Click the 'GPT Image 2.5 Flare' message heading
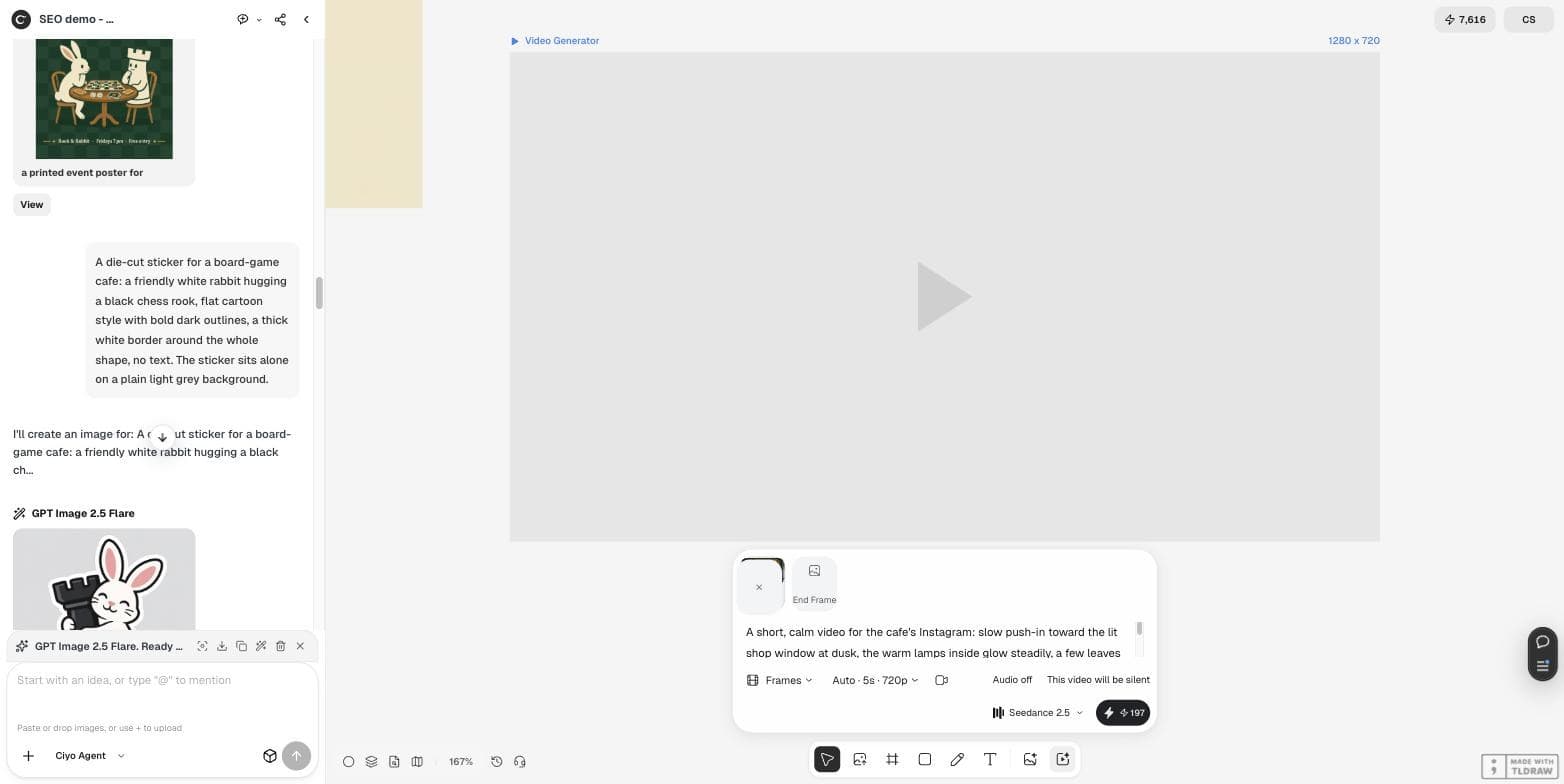 pos(83,513)
